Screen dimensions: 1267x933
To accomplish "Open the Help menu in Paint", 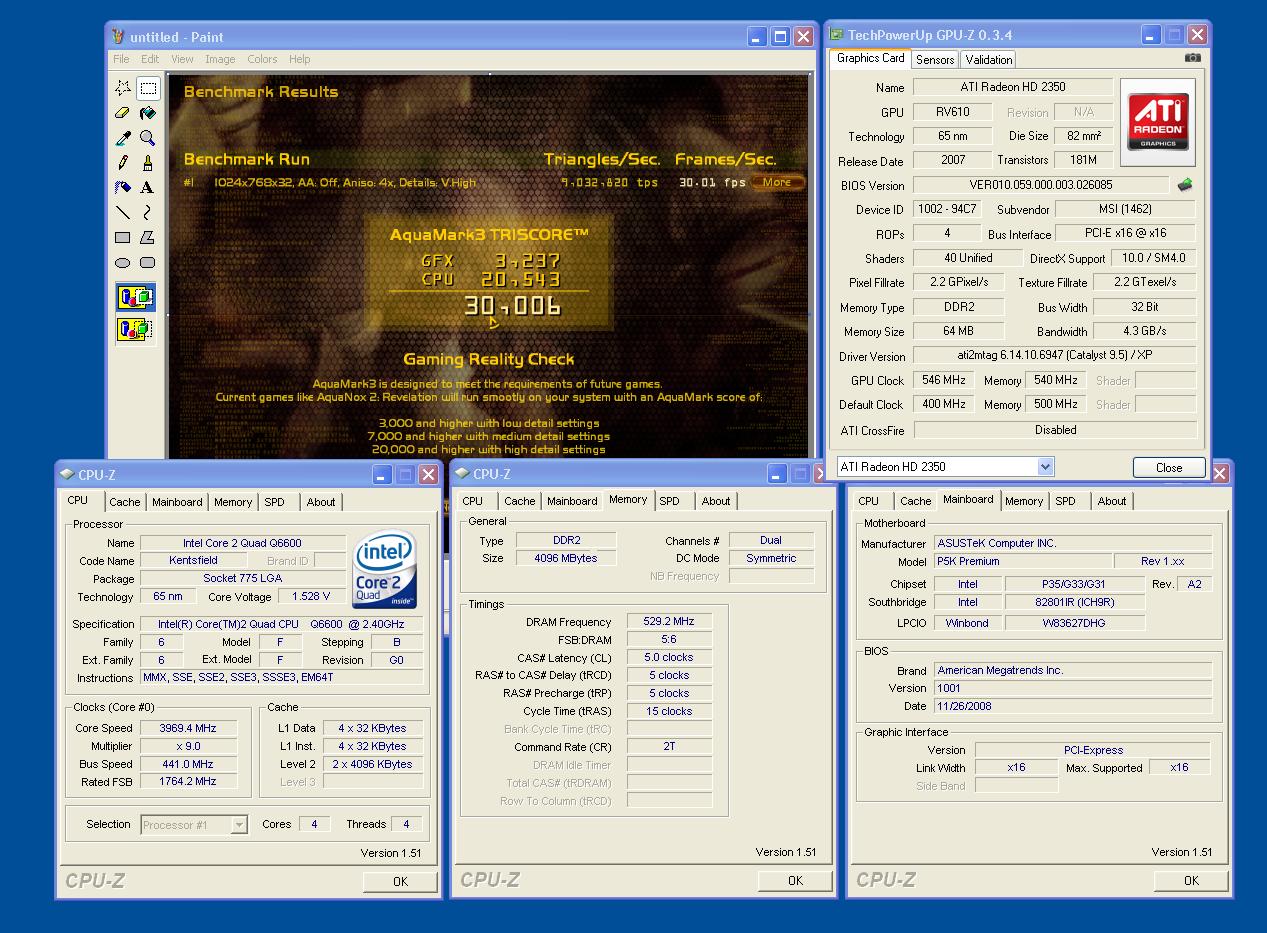I will click(300, 60).
